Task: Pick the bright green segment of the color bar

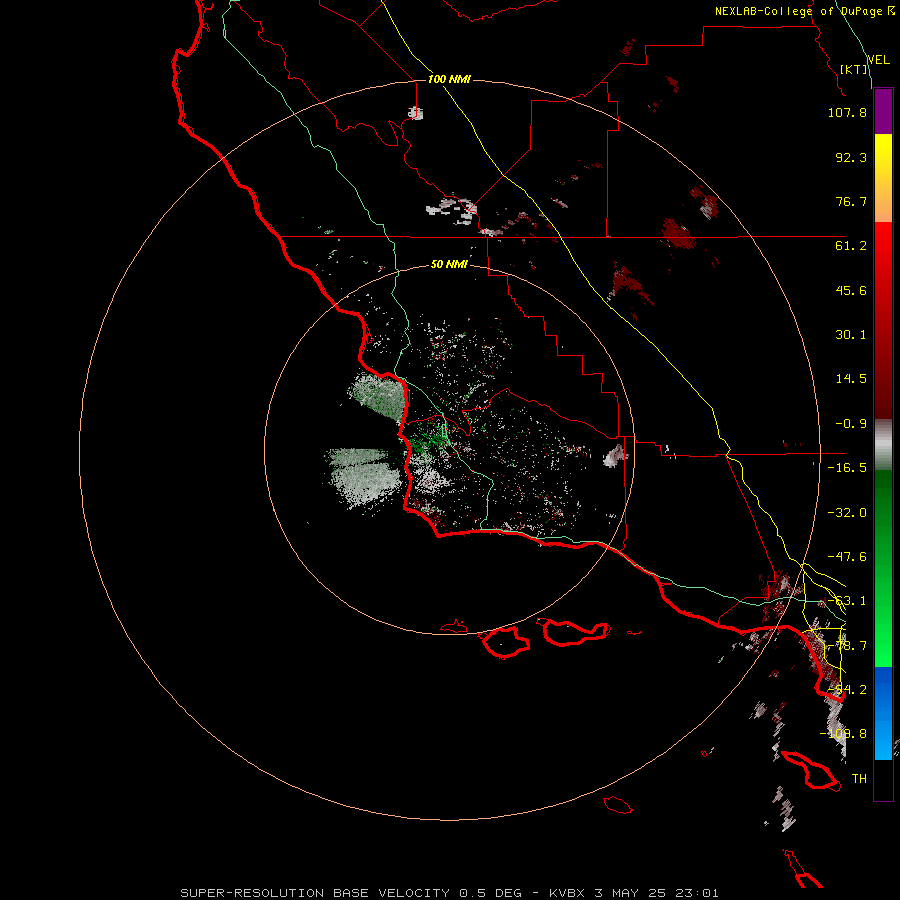Action: coord(883,643)
